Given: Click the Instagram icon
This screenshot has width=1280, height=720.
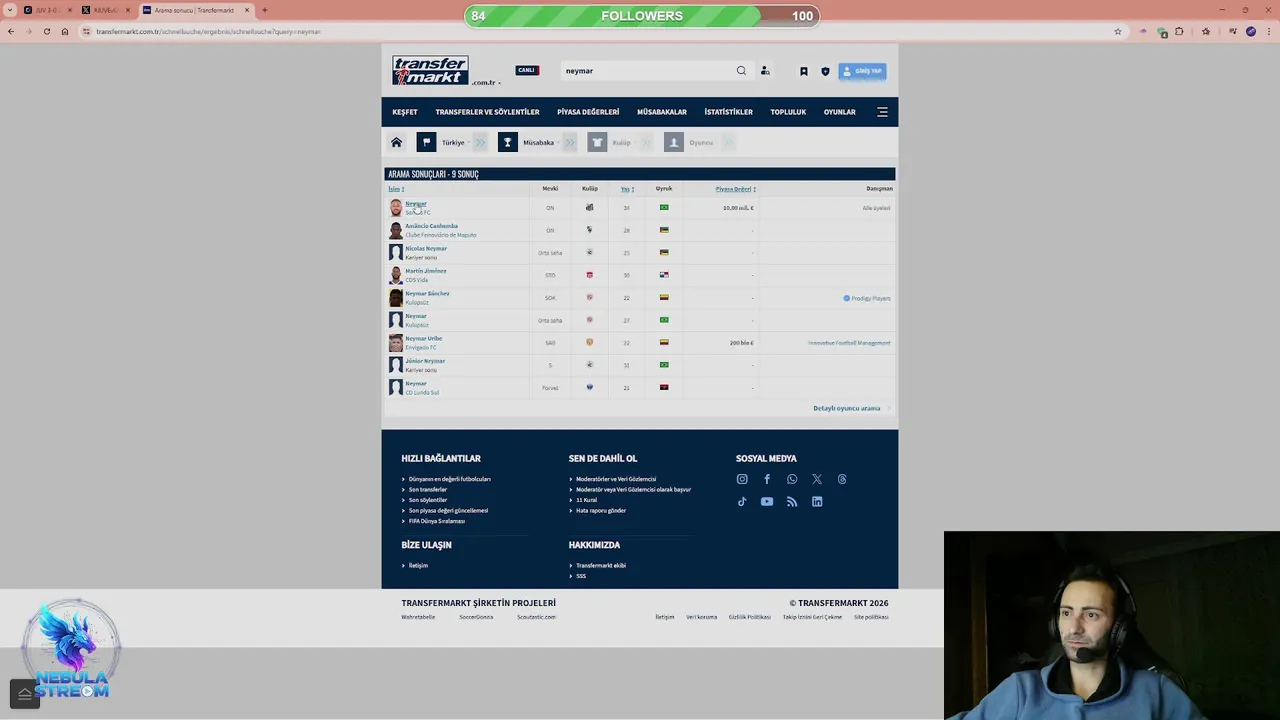Looking at the screenshot, I should [x=742, y=479].
